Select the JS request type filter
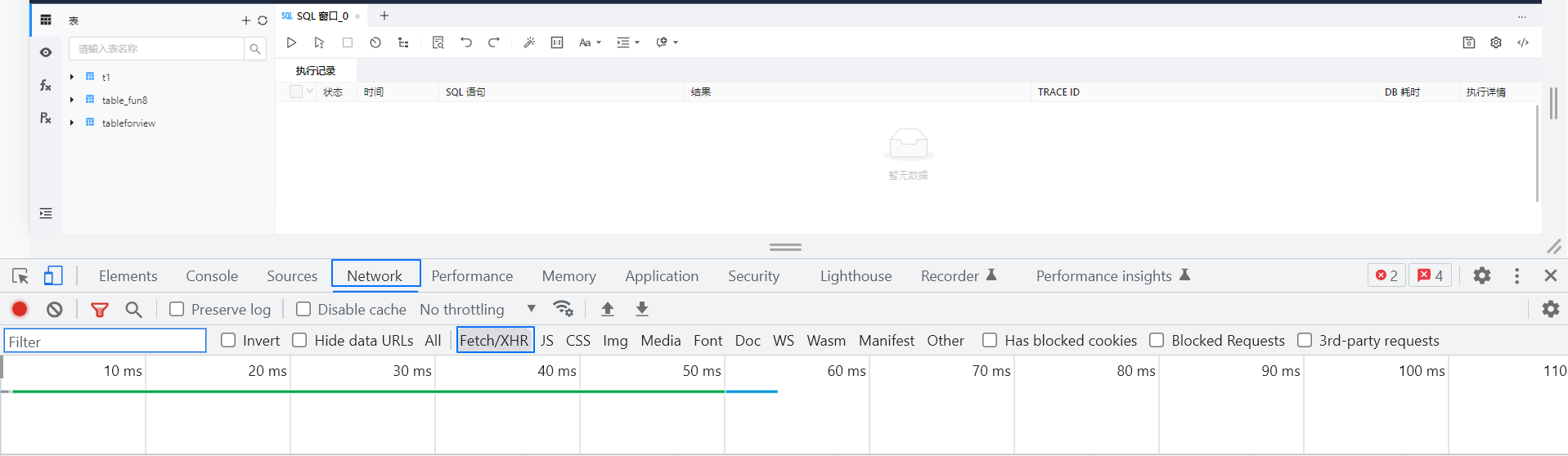 click(547, 340)
